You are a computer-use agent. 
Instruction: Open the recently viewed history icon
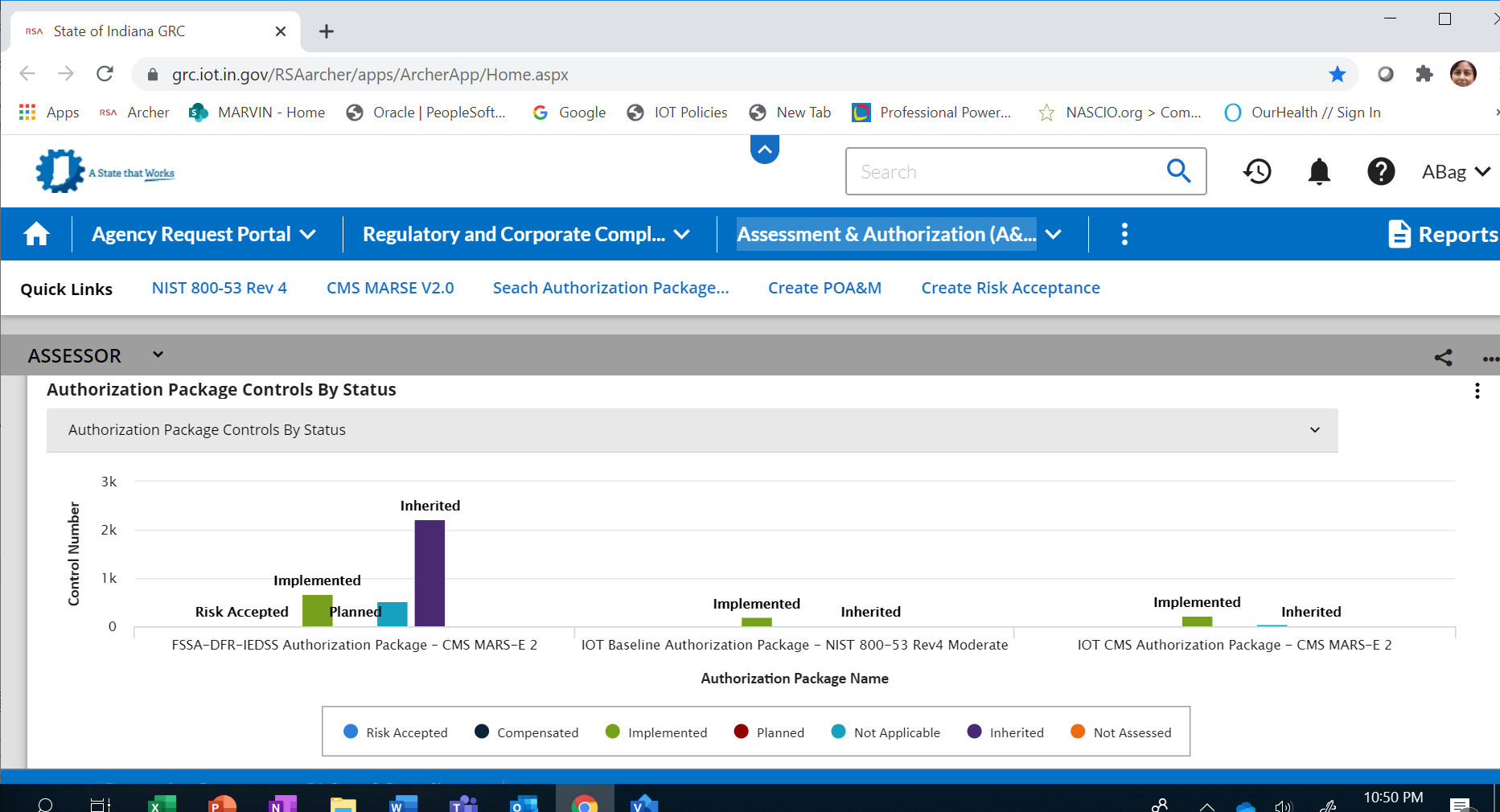(1257, 171)
